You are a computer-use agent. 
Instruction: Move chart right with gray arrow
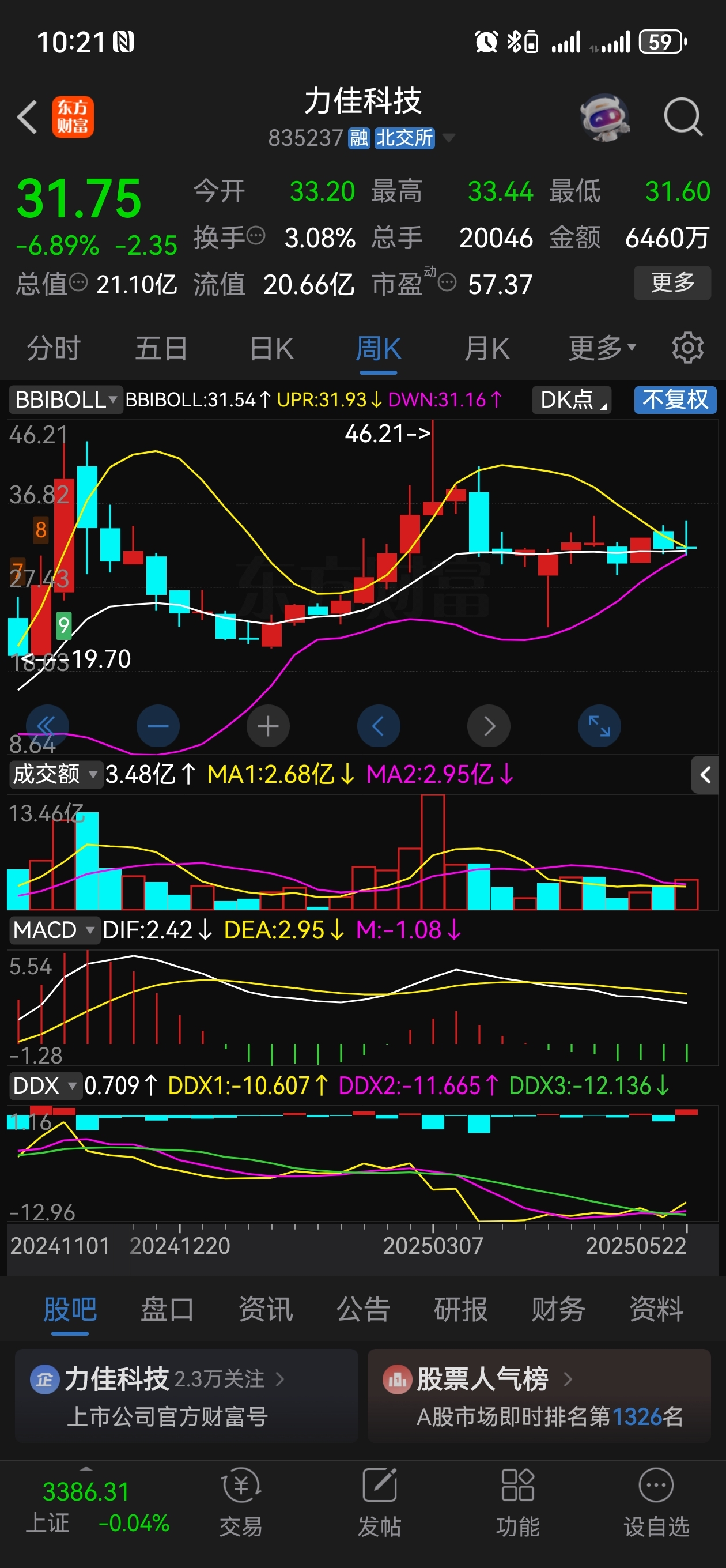click(489, 726)
